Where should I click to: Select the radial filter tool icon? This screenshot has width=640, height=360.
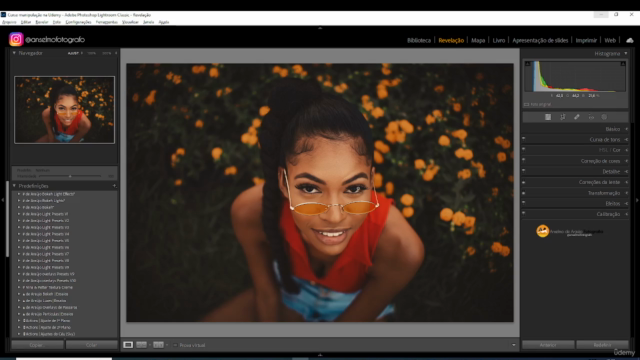point(604,117)
